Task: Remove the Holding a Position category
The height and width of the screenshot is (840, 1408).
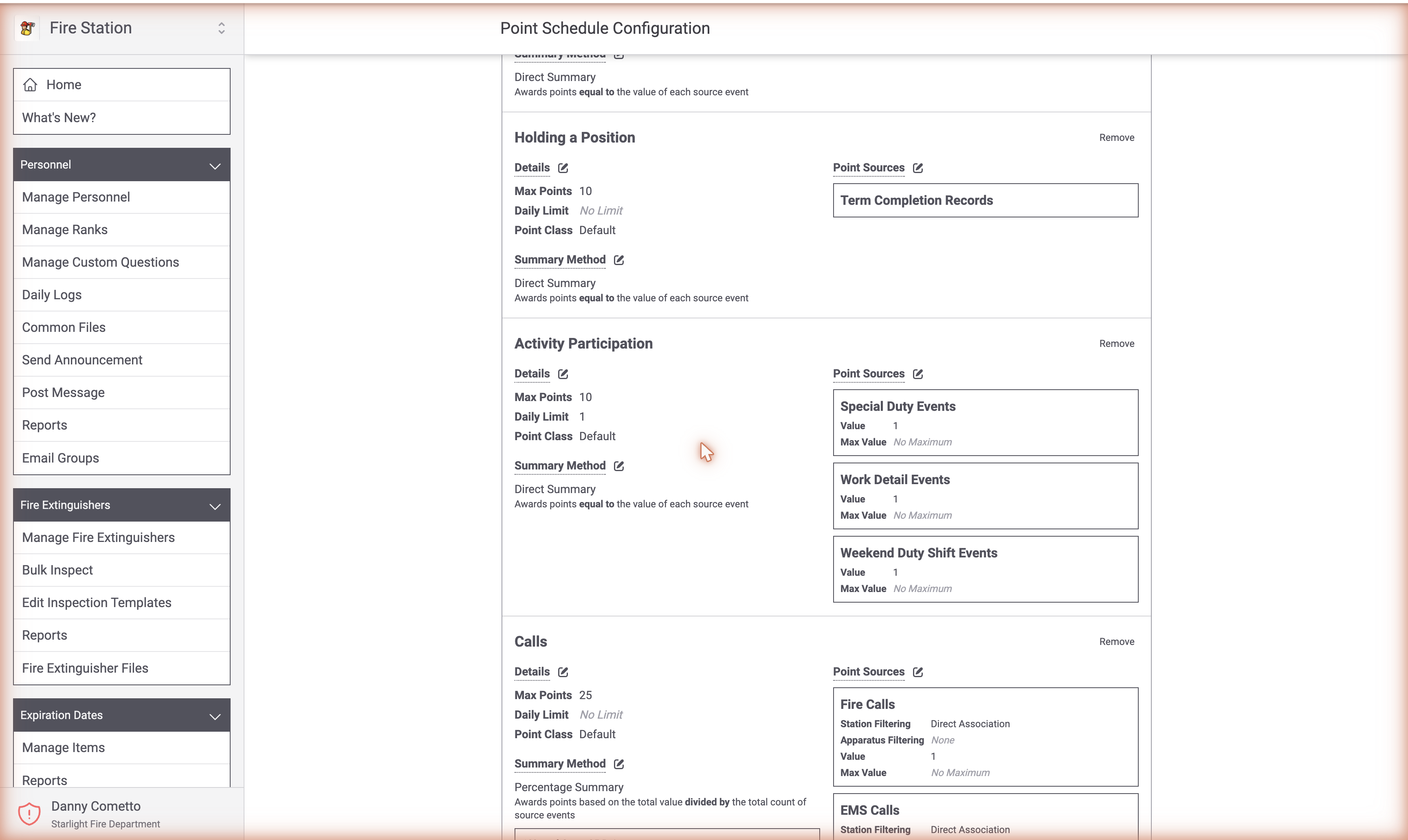Action: pos(1116,138)
